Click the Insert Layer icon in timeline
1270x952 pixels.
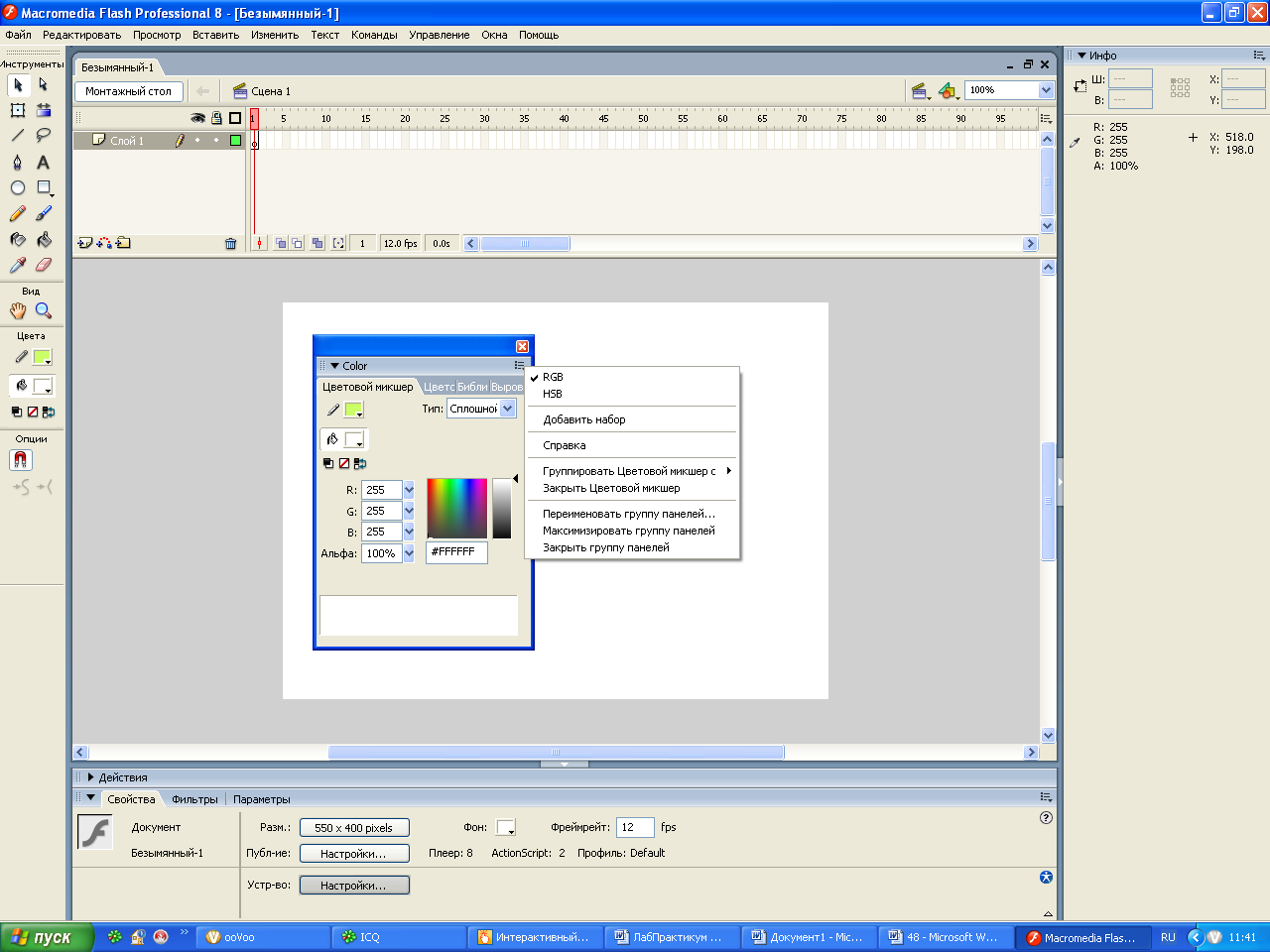(x=85, y=243)
